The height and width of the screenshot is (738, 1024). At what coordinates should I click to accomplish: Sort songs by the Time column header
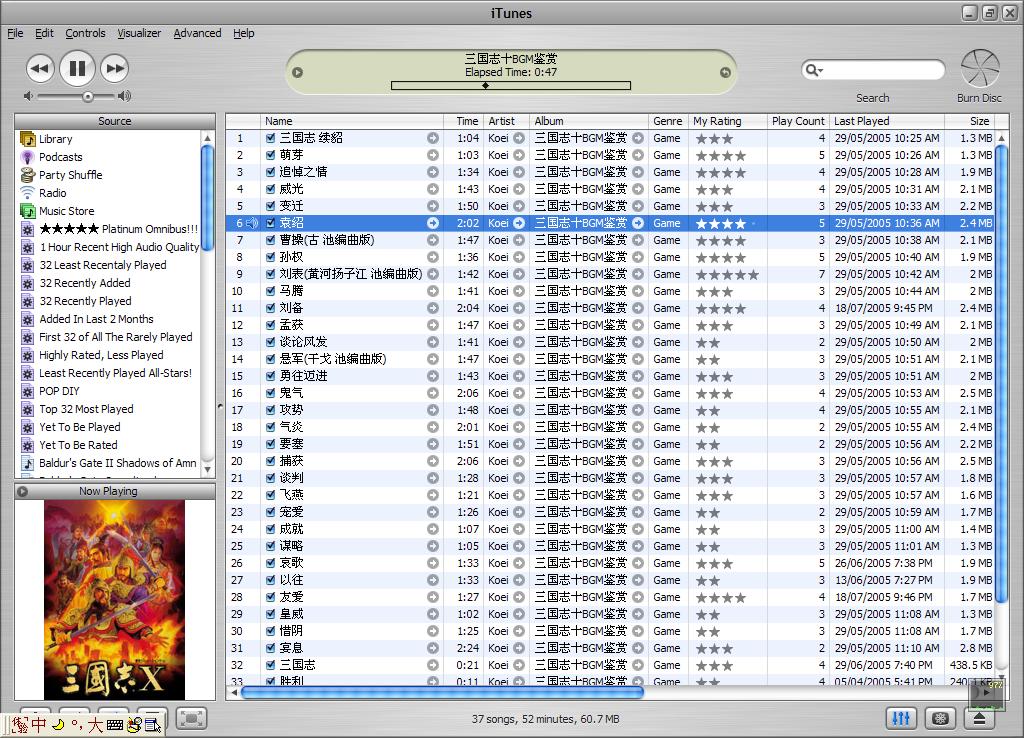pyautogui.click(x=464, y=121)
